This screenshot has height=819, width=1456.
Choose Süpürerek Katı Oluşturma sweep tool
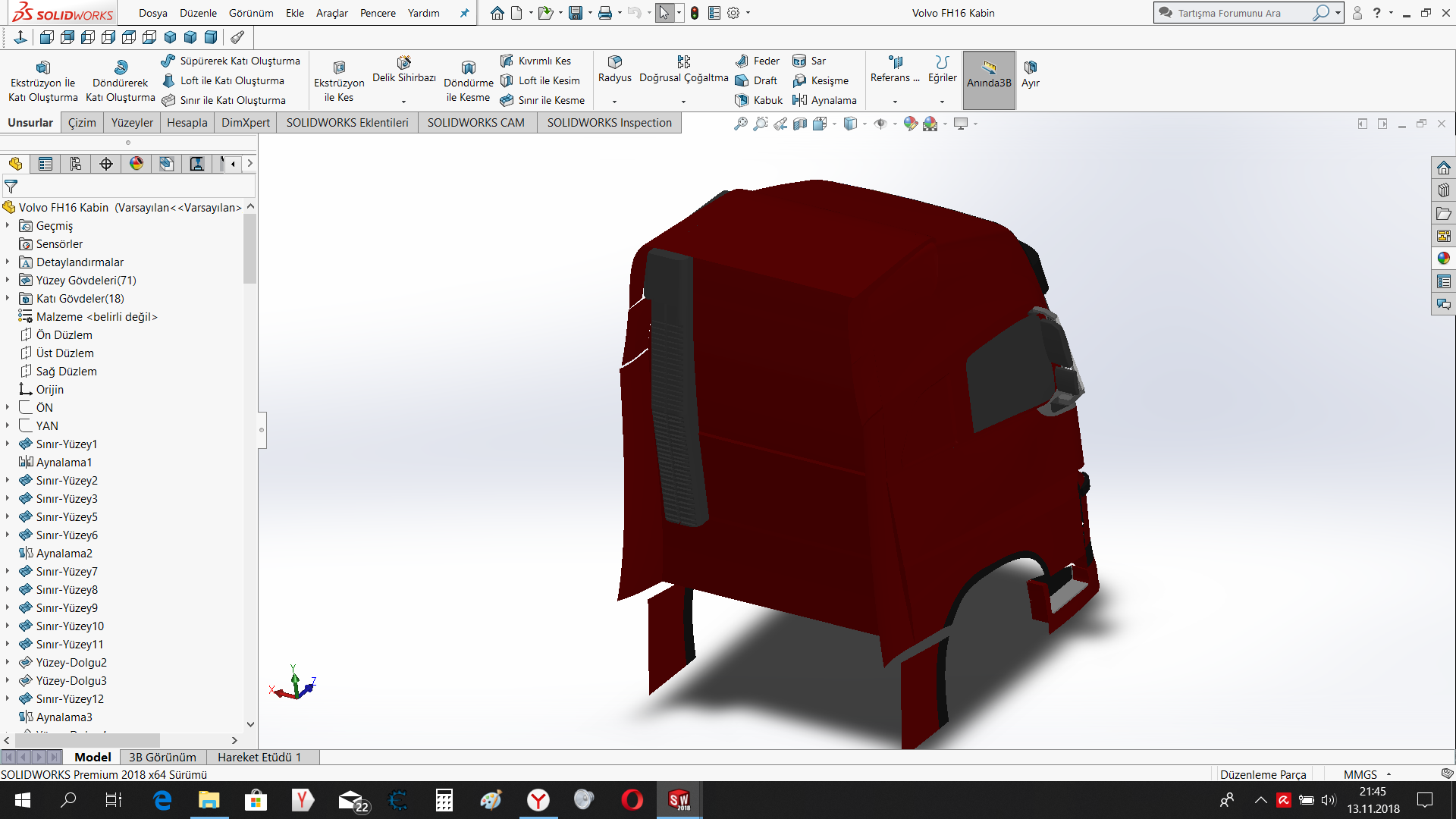click(x=231, y=61)
